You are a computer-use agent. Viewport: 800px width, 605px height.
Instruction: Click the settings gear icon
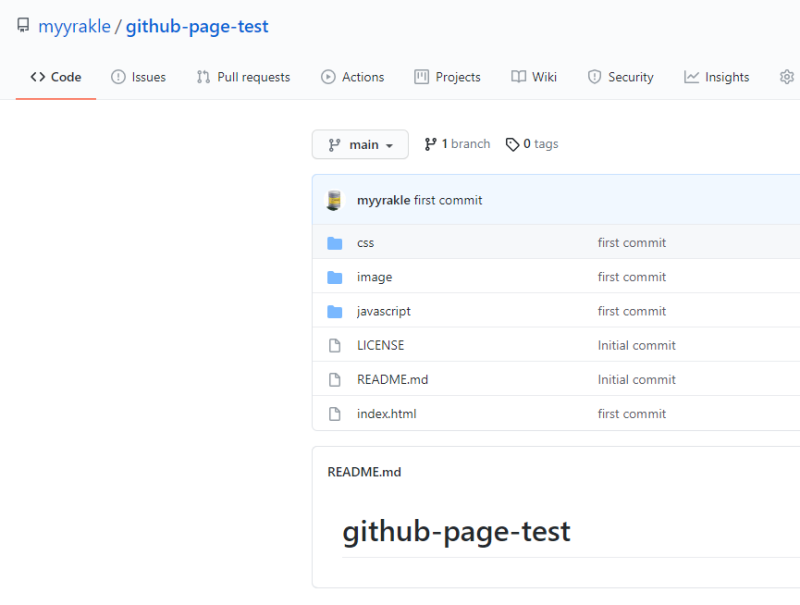787,77
